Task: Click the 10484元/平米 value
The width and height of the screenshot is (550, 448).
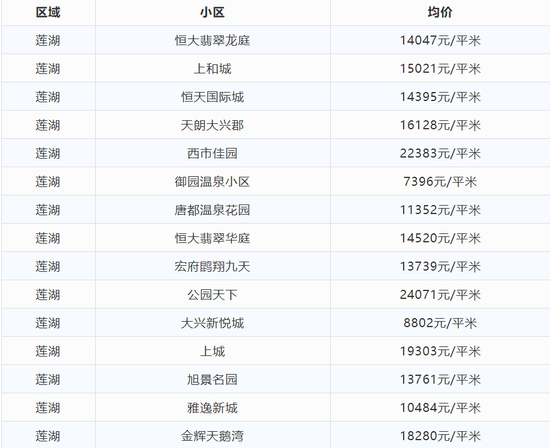Action: pyautogui.click(x=440, y=408)
